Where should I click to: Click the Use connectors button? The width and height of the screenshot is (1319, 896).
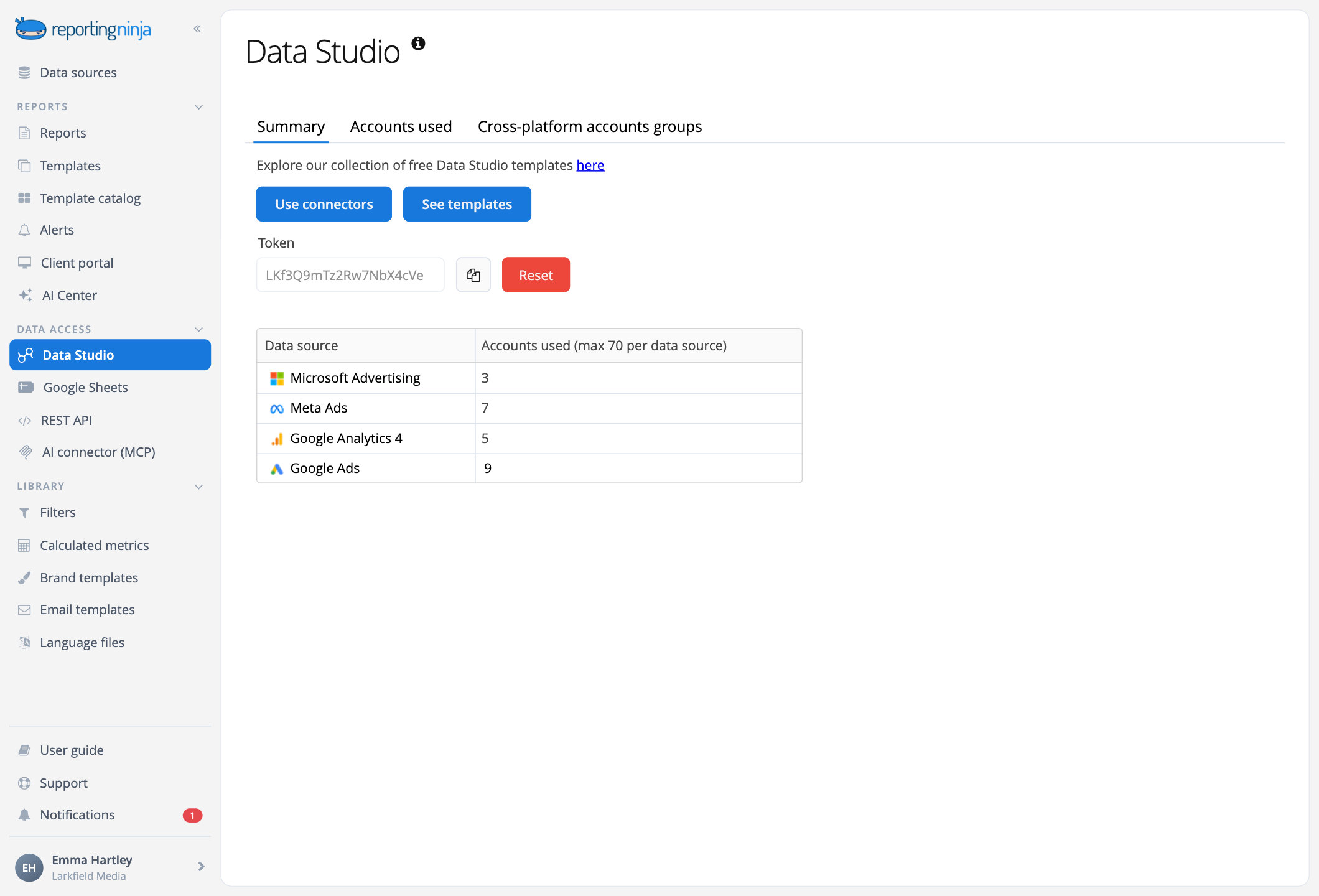tap(324, 204)
